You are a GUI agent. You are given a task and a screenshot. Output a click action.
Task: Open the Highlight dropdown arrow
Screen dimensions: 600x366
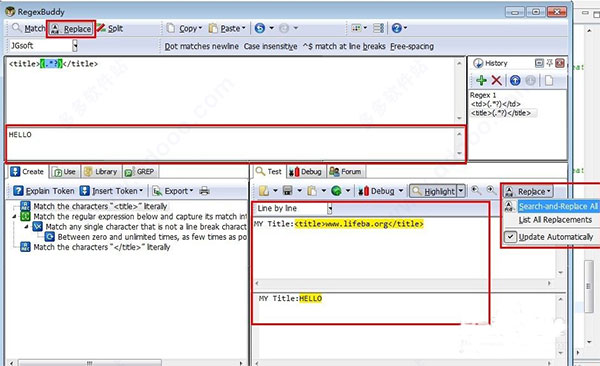(461, 191)
